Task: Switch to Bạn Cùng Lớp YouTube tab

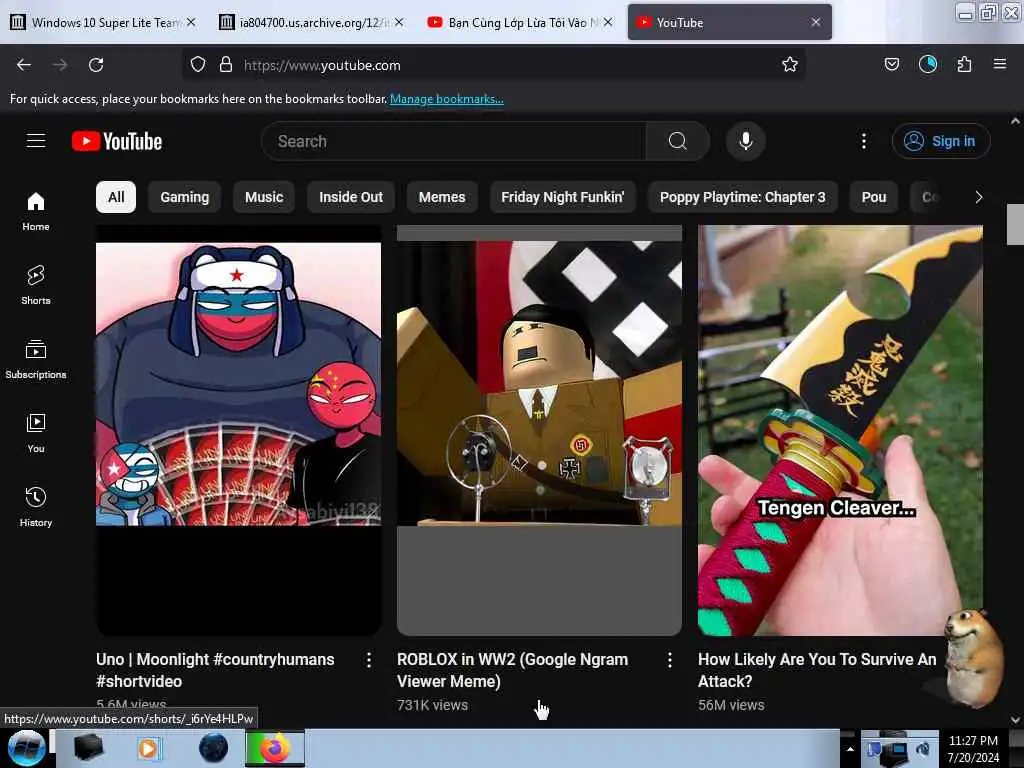Action: coord(520,22)
